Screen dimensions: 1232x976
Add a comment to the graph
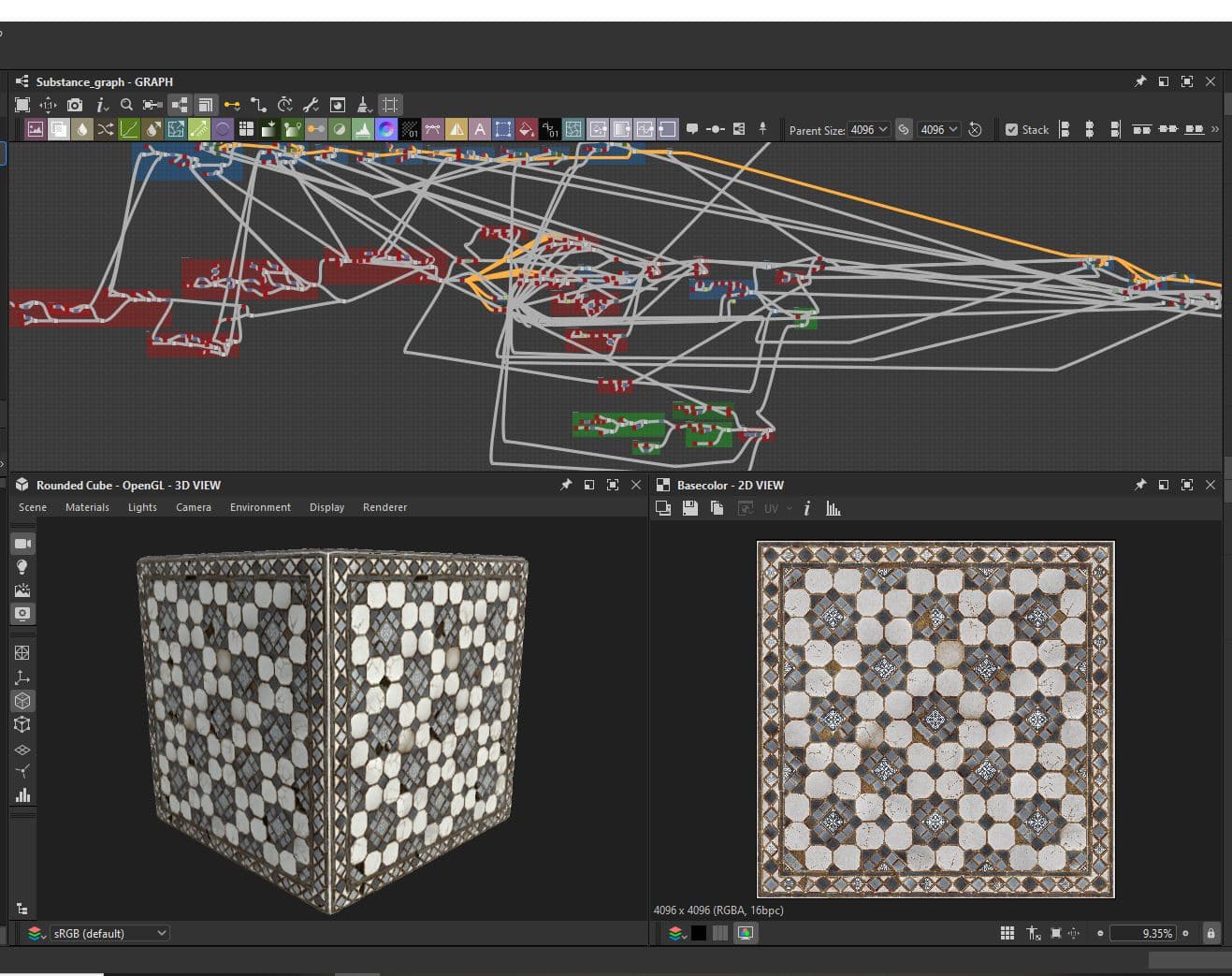[x=692, y=129]
